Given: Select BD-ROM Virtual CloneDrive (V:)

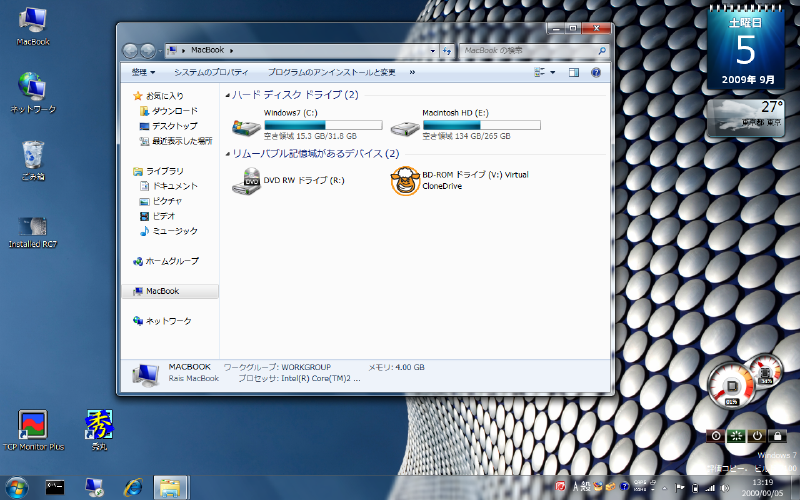Looking at the screenshot, I should [460, 181].
